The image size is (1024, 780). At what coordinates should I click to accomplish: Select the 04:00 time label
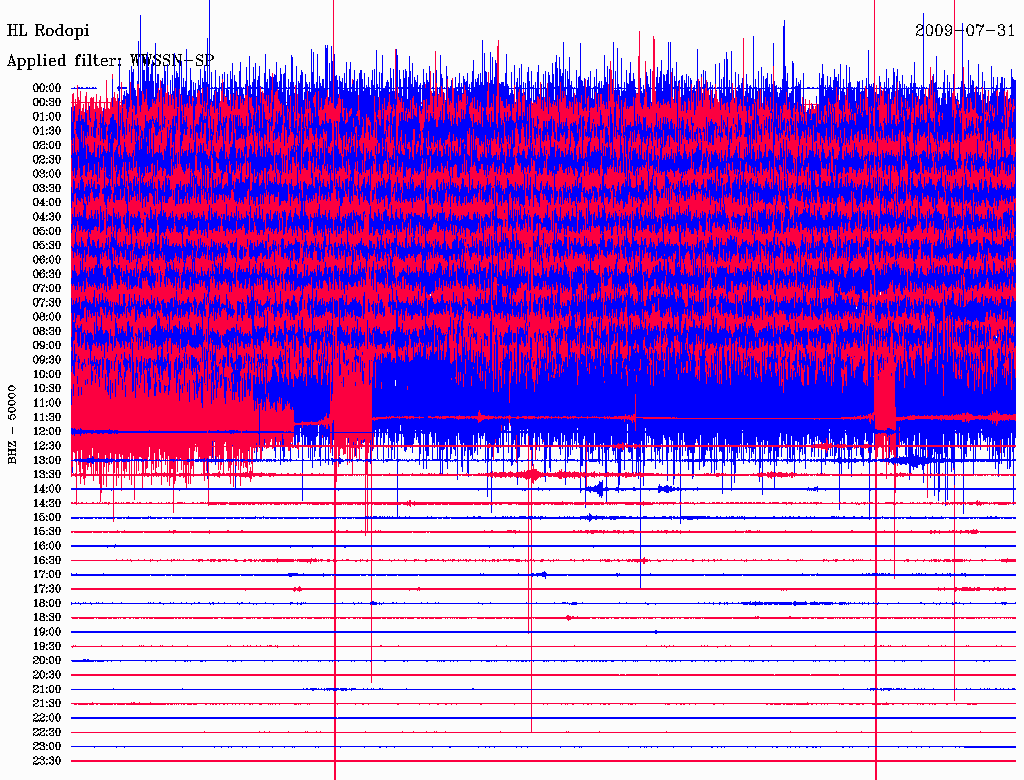coord(47,203)
